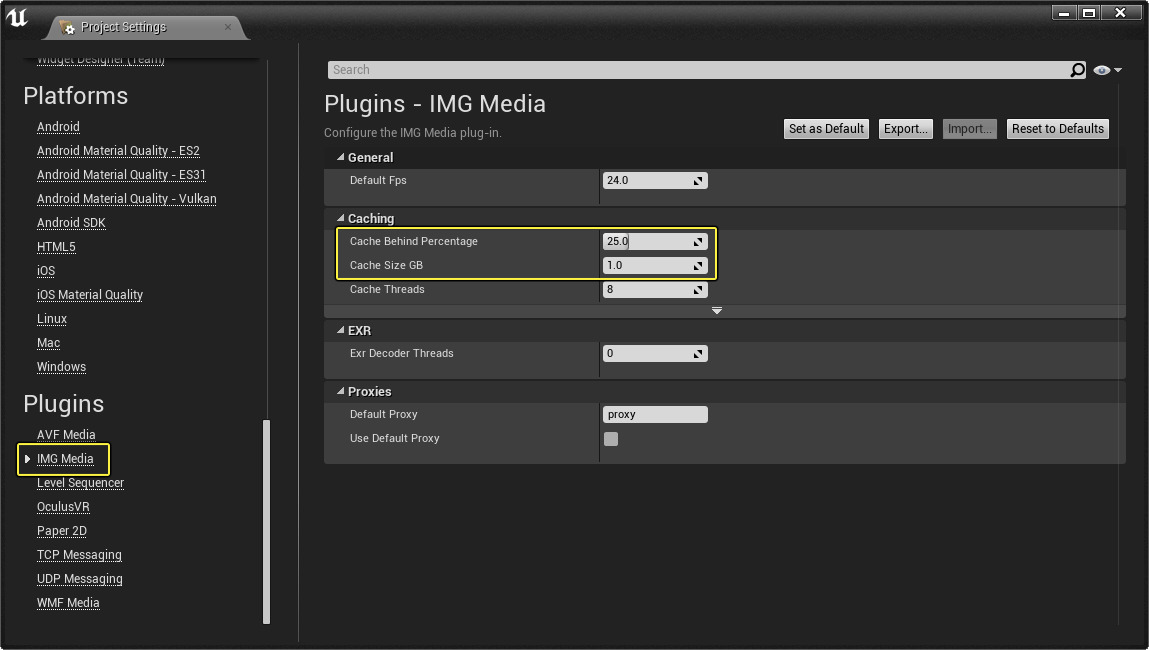This screenshot has width=1149, height=650.
Task: Collapse the General section
Action: pos(341,157)
